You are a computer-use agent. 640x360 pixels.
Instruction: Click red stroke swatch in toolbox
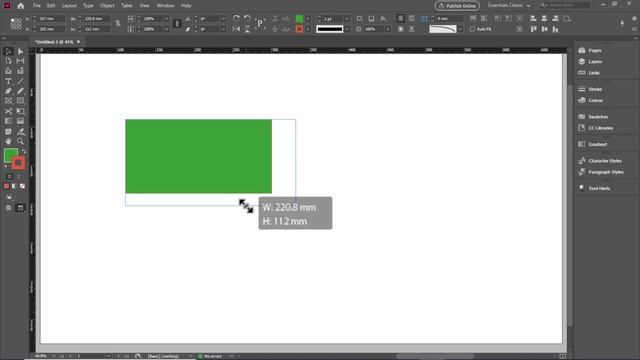coord(18,163)
